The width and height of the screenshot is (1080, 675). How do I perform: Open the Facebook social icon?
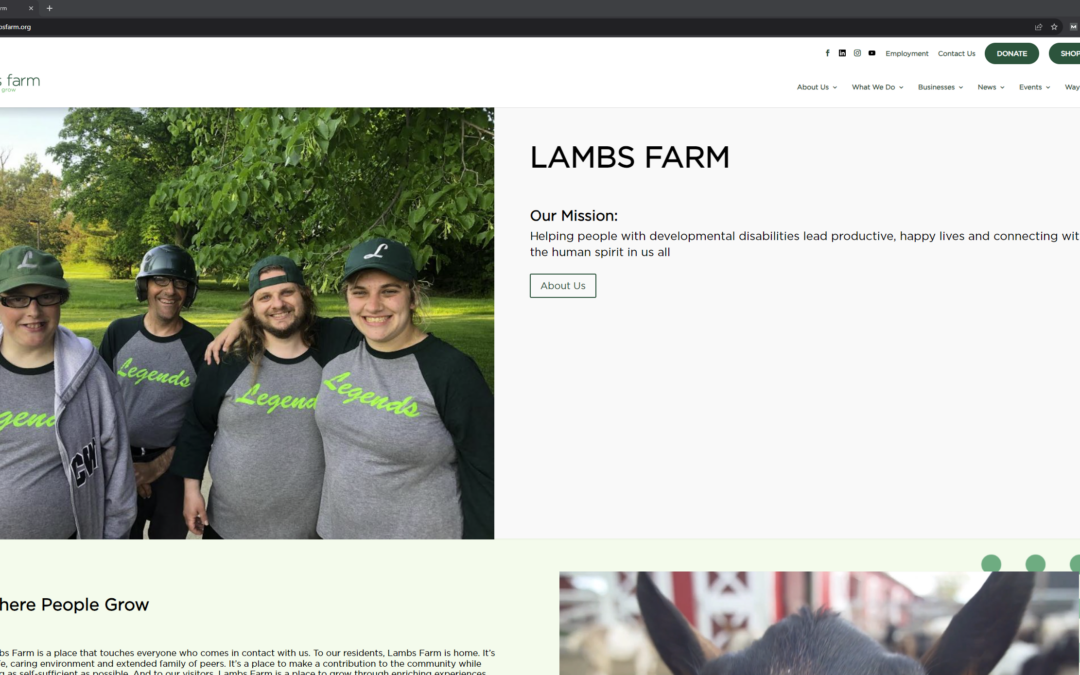pos(827,53)
